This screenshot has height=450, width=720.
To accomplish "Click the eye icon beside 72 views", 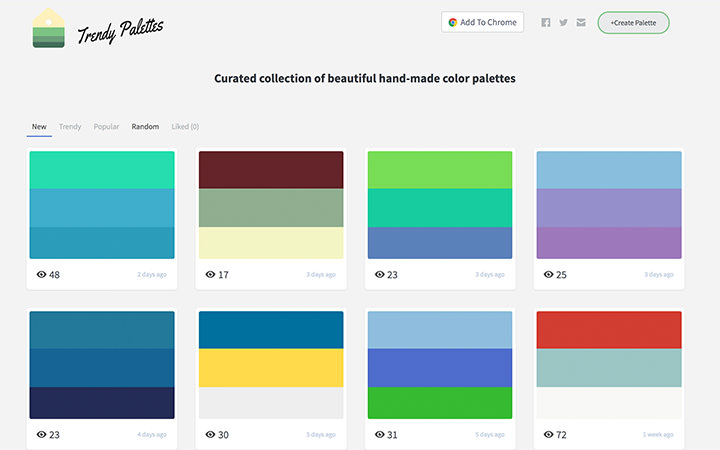I will tap(548, 435).
